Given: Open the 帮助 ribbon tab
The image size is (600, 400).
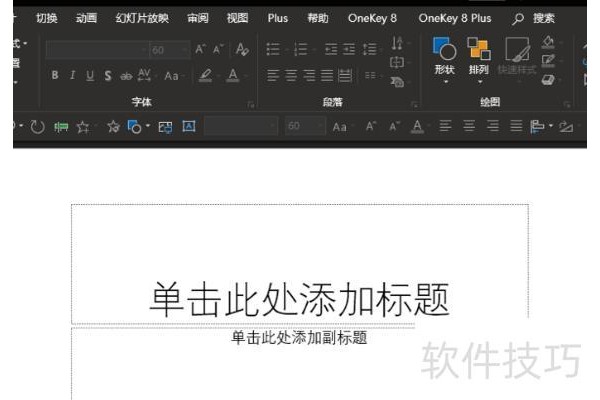Looking at the screenshot, I should coord(318,18).
